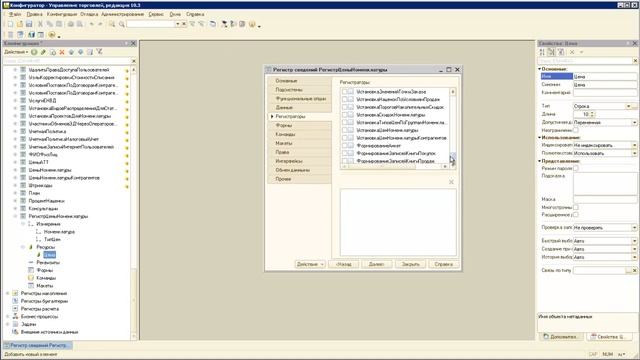Click the registrar list vertical scrollbar
This screenshot has height=360, width=640.
click(453, 126)
